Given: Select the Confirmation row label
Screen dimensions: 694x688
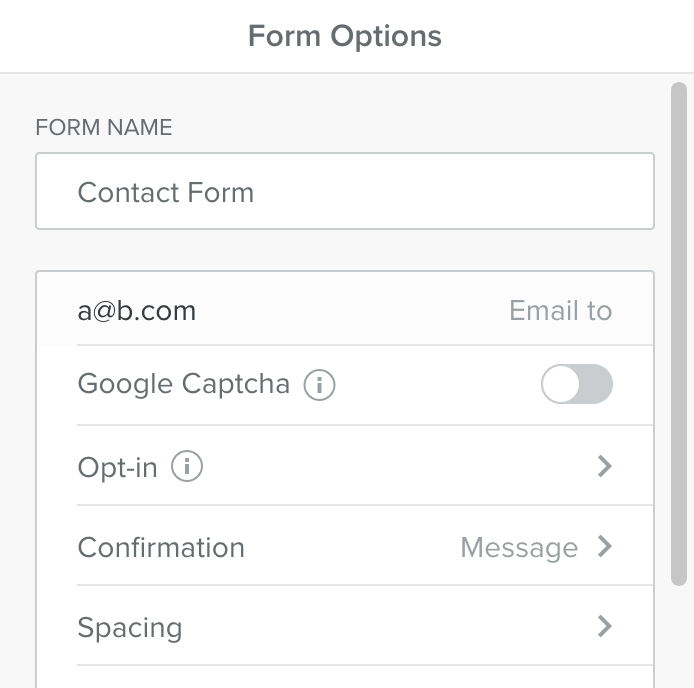Looking at the screenshot, I should pyautogui.click(x=161, y=548).
